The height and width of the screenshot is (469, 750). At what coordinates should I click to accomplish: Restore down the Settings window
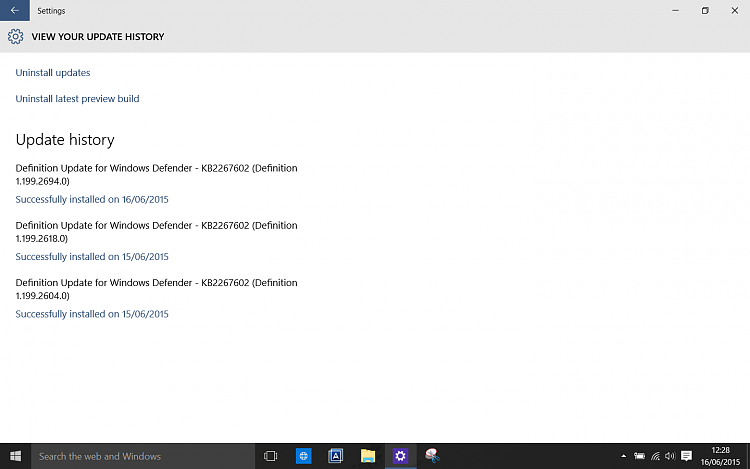705,10
